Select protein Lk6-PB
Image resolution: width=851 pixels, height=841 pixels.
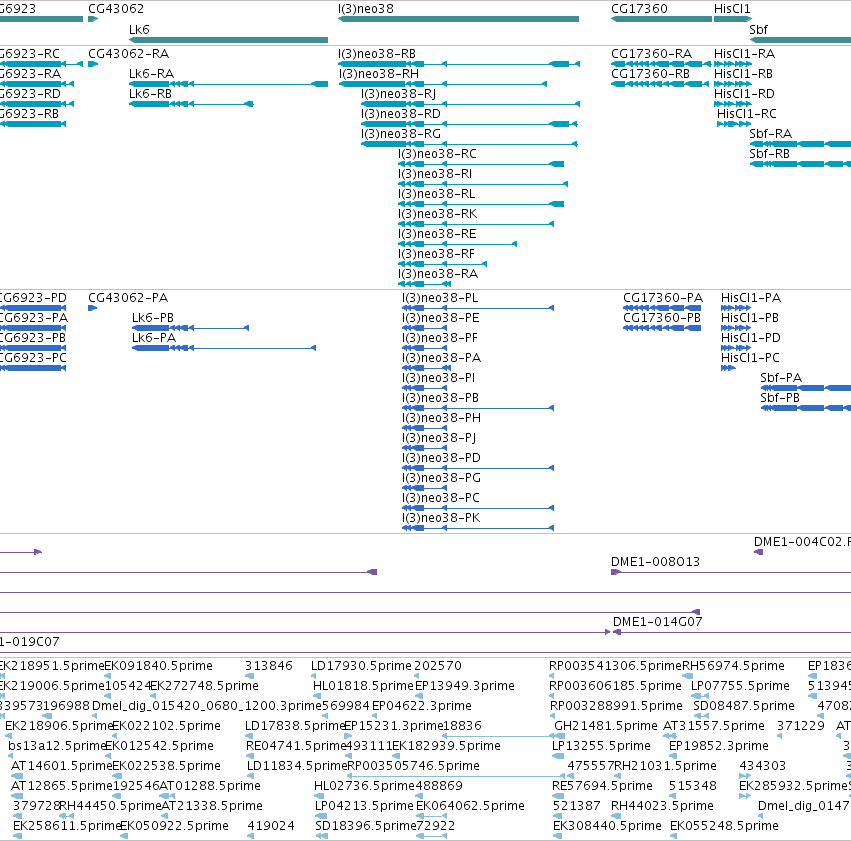[x=153, y=318]
